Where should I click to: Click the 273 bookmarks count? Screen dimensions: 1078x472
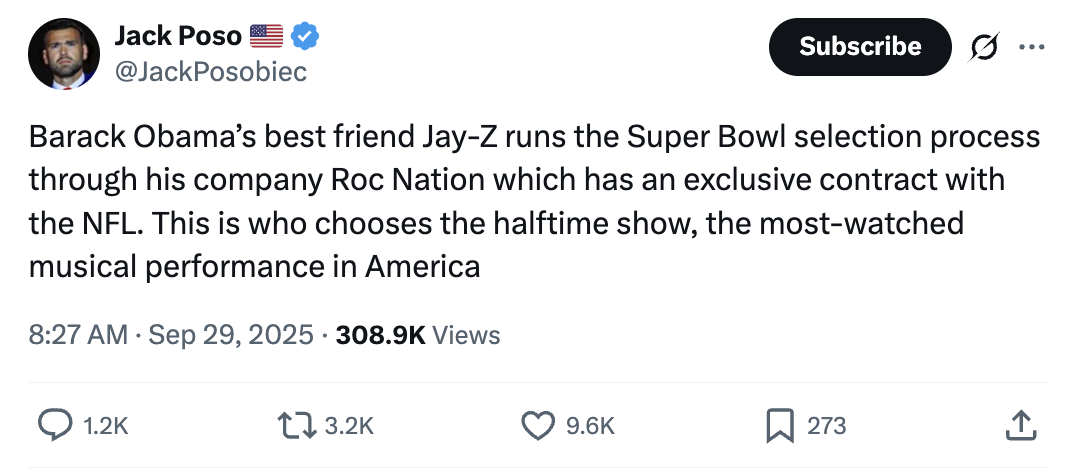tap(826, 426)
